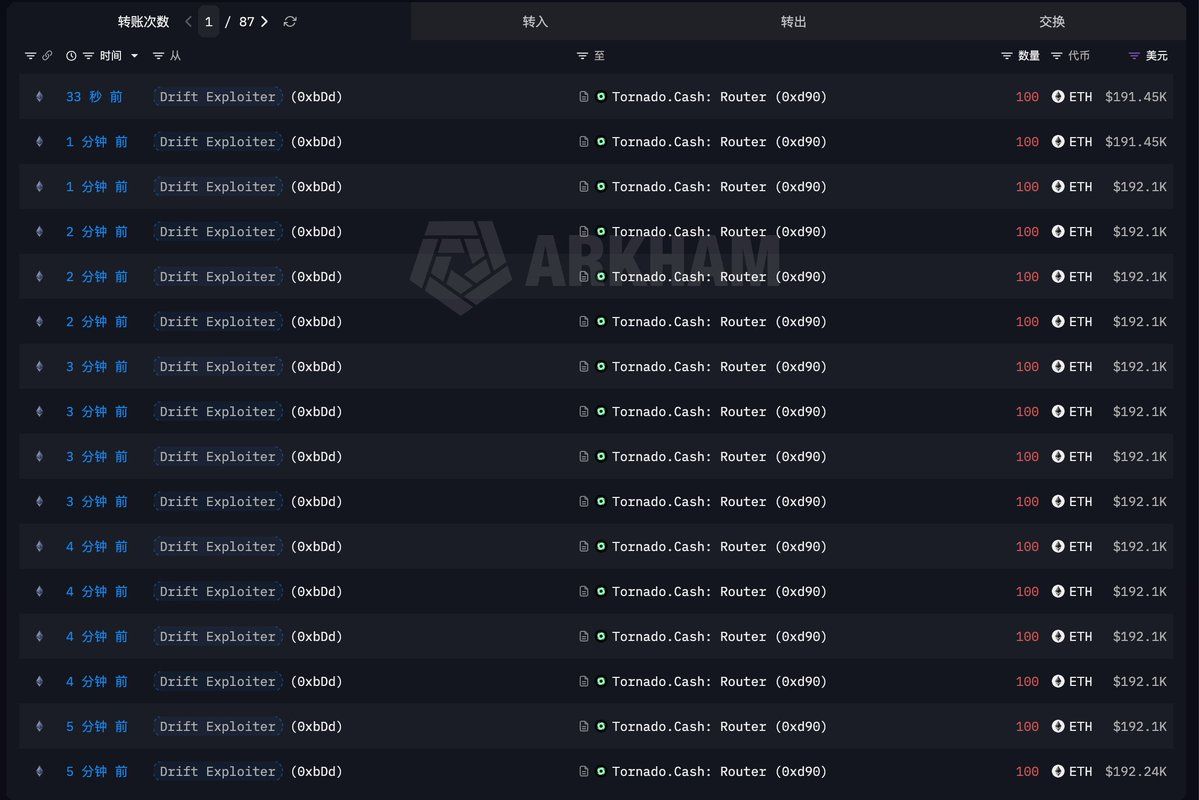Open Tornado.Cash: Router in the $192.24K row
The height and width of the screenshot is (800, 1199).
click(x=689, y=771)
